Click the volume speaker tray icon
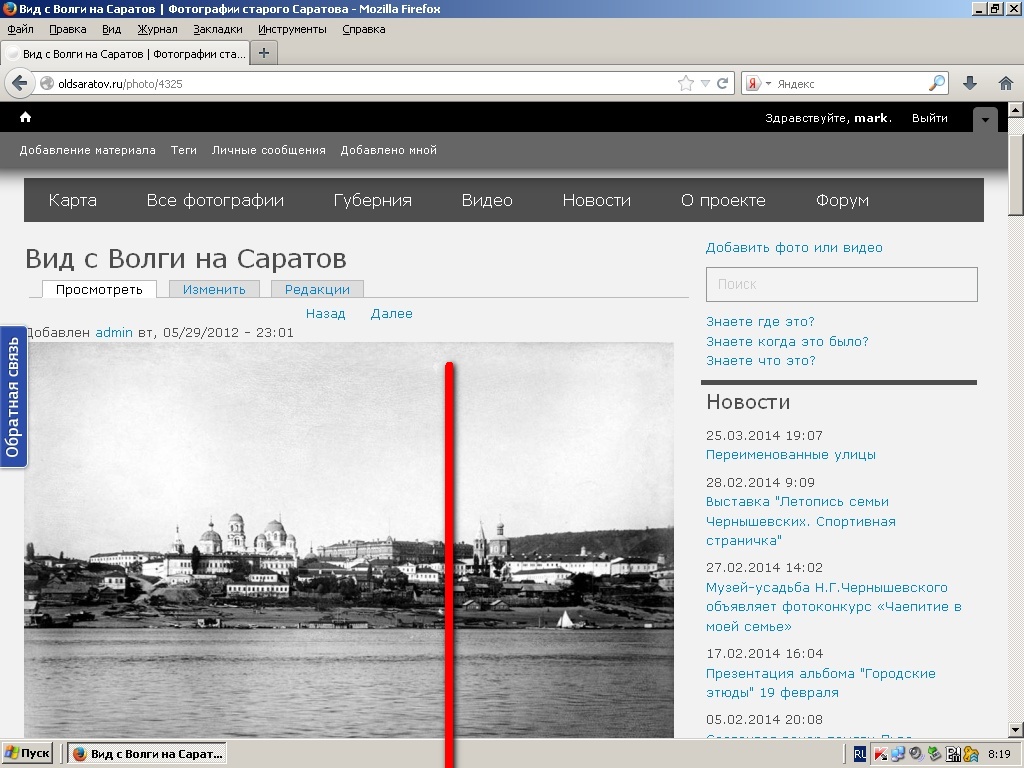 click(x=914, y=754)
